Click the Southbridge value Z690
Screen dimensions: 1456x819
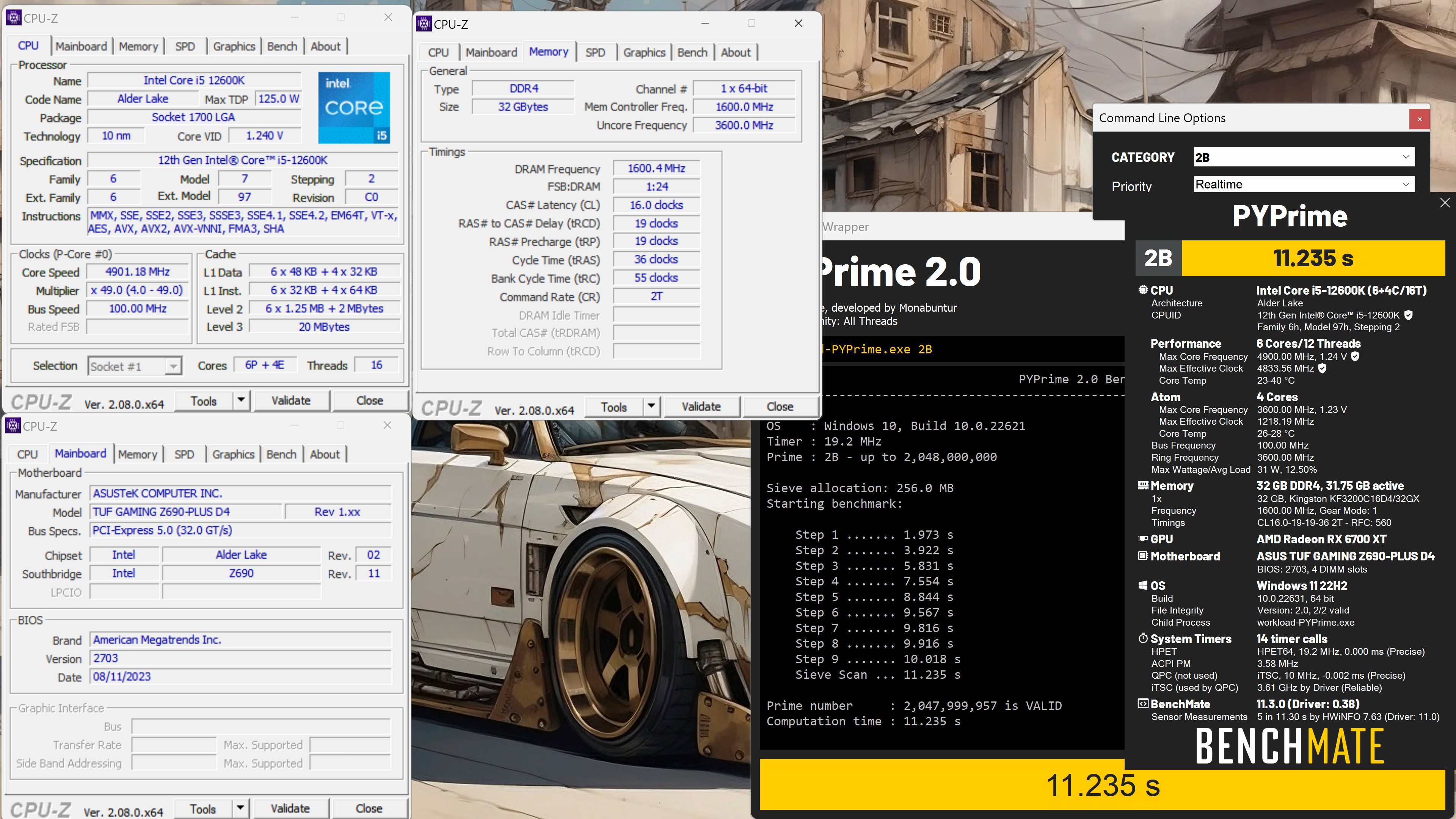(242, 574)
